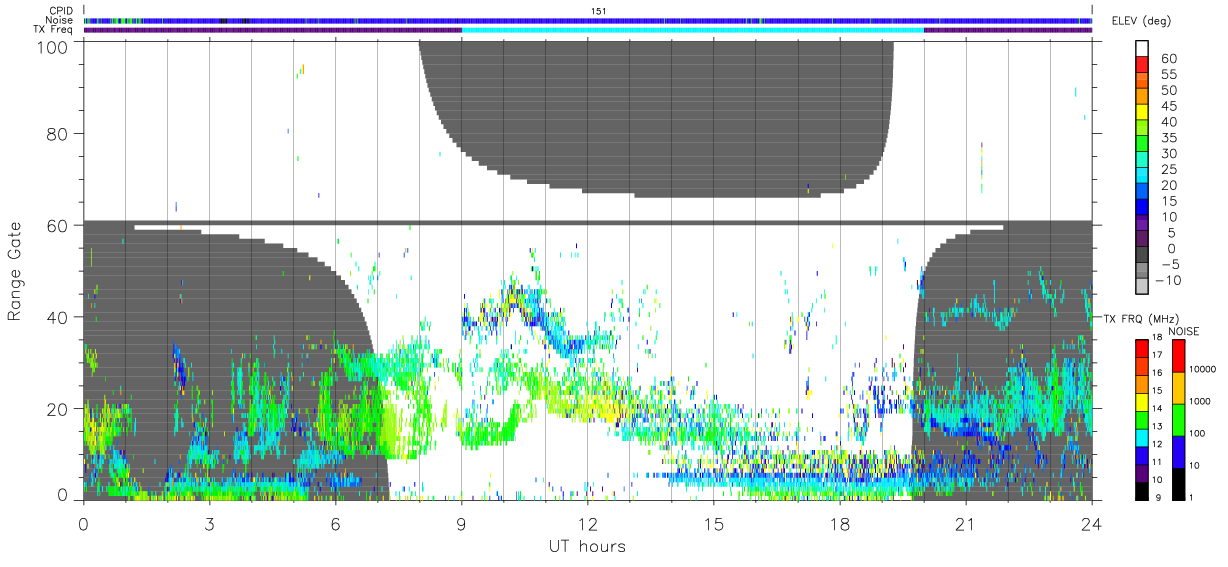Click the UT hours axis tick "15"
Viewport: 1228px width, 567px height.
click(713, 524)
